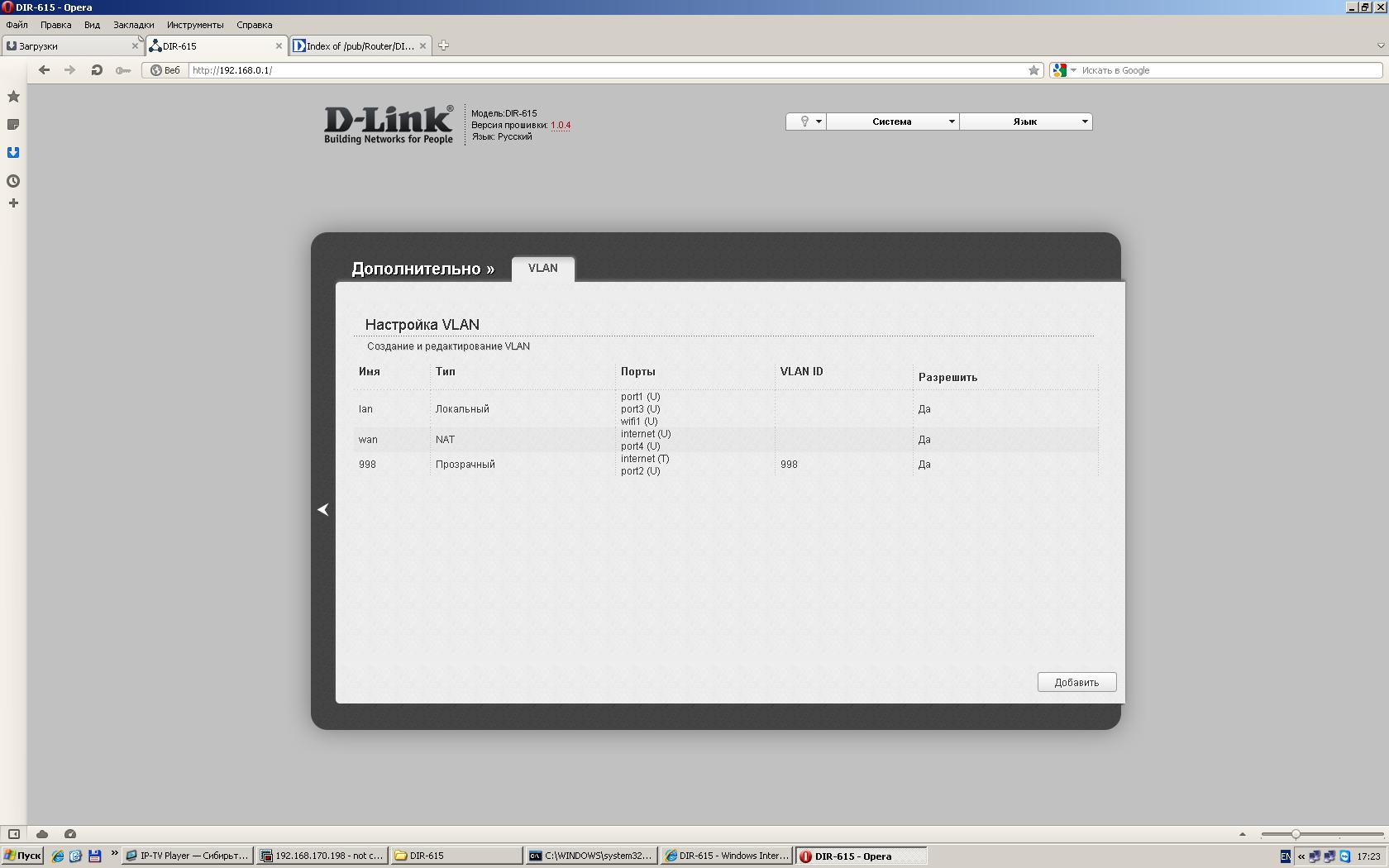This screenshot has width=1389, height=868.
Task: Click the EN language indicator
Action: point(1286,856)
